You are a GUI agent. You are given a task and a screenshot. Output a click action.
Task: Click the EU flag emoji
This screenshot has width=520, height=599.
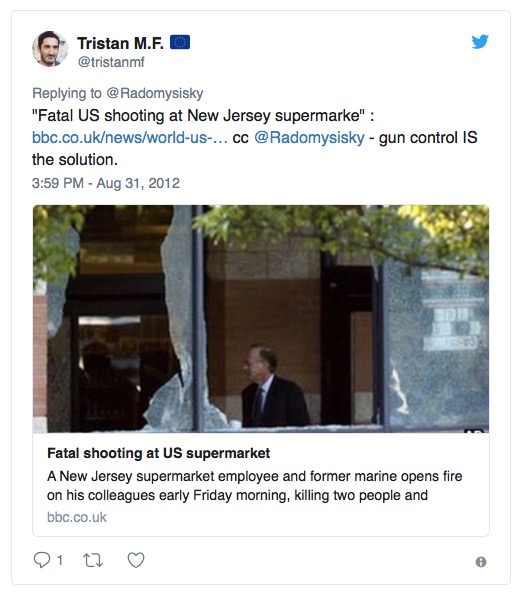180,42
